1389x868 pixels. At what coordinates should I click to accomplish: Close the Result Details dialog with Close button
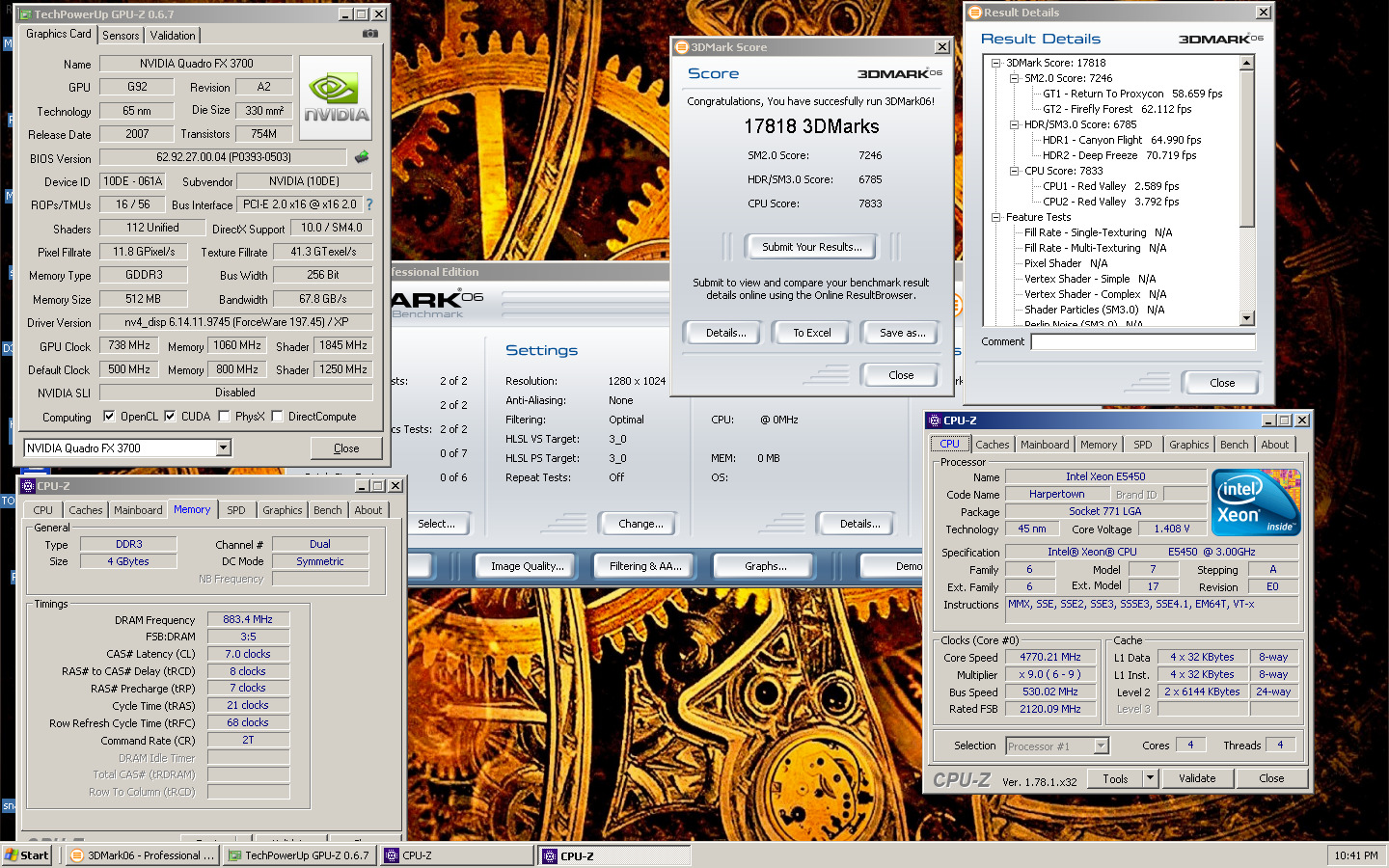tap(1221, 383)
